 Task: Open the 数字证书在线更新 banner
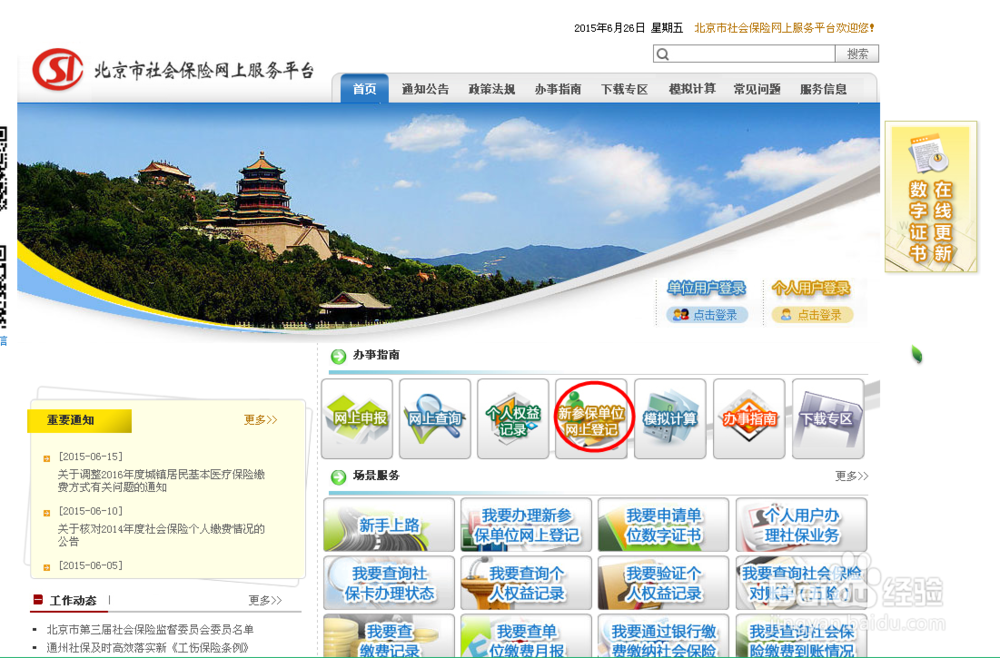click(x=930, y=197)
